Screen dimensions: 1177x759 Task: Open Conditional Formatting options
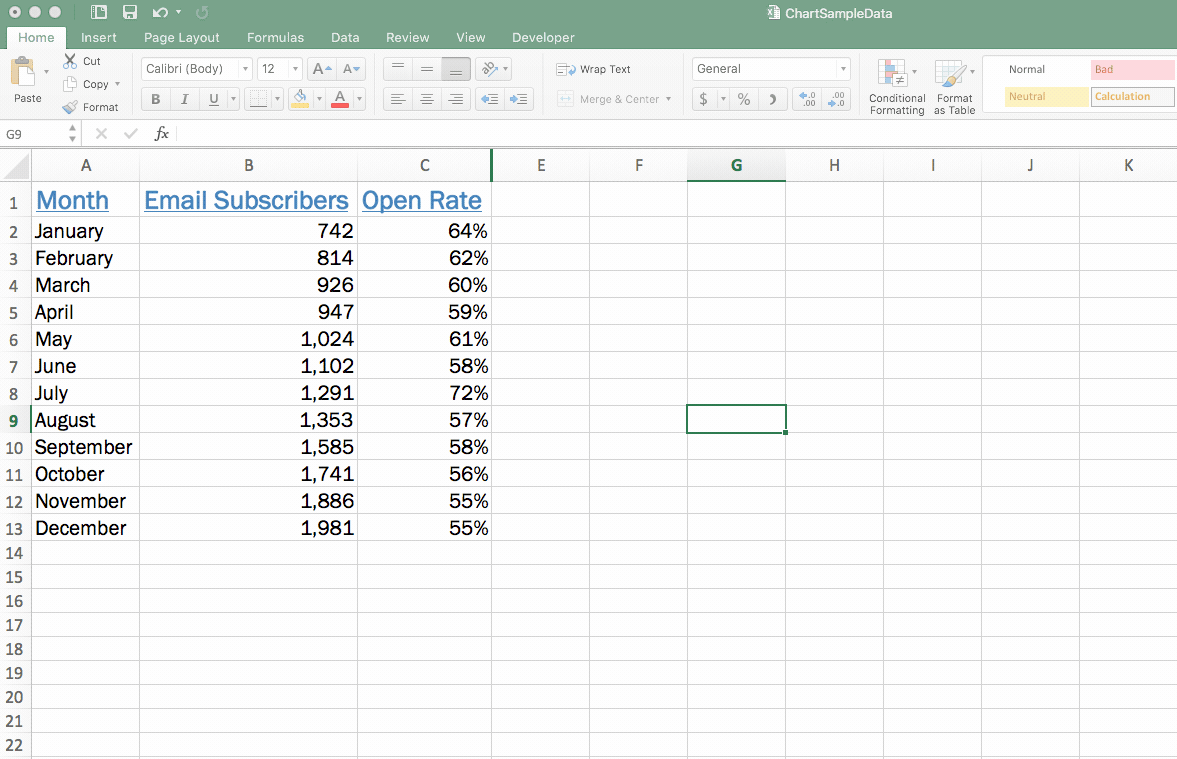[x=896, y=86]
